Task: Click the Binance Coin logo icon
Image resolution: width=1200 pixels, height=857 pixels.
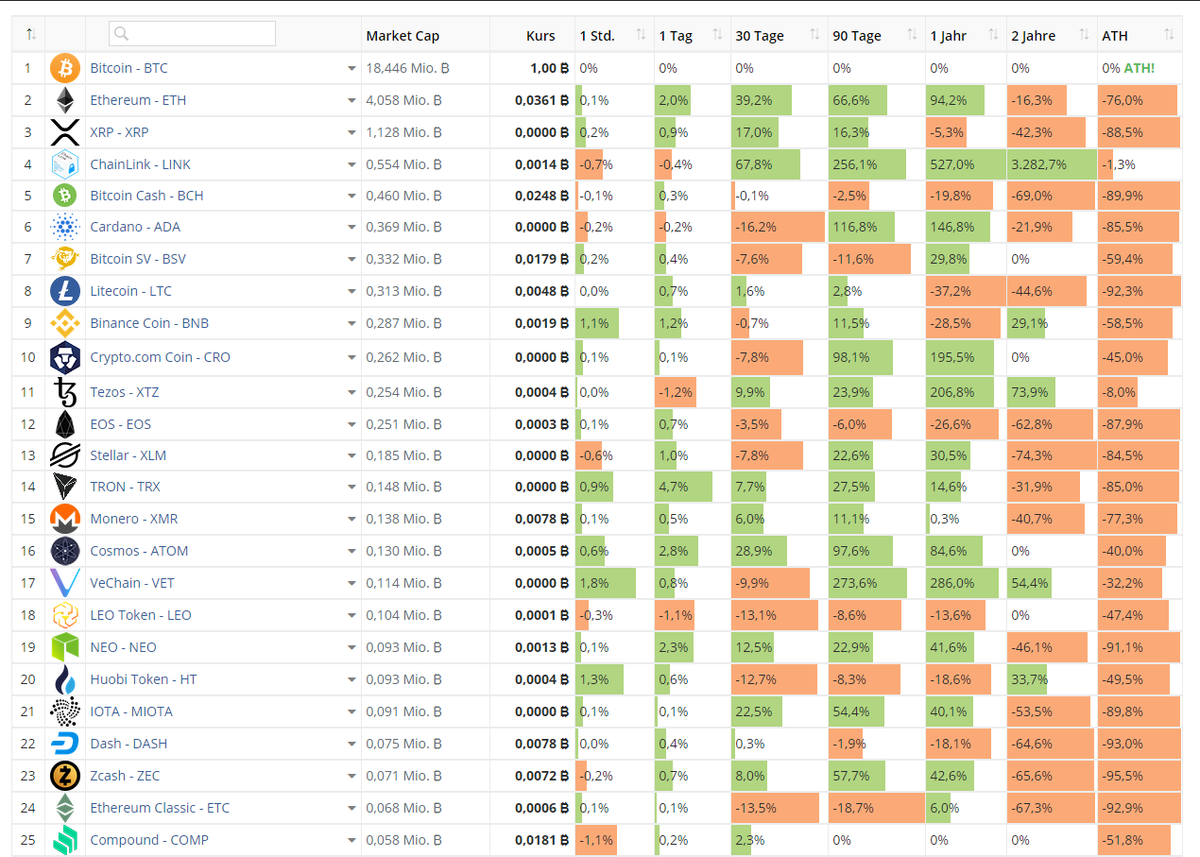Action: tap(65, 323)
